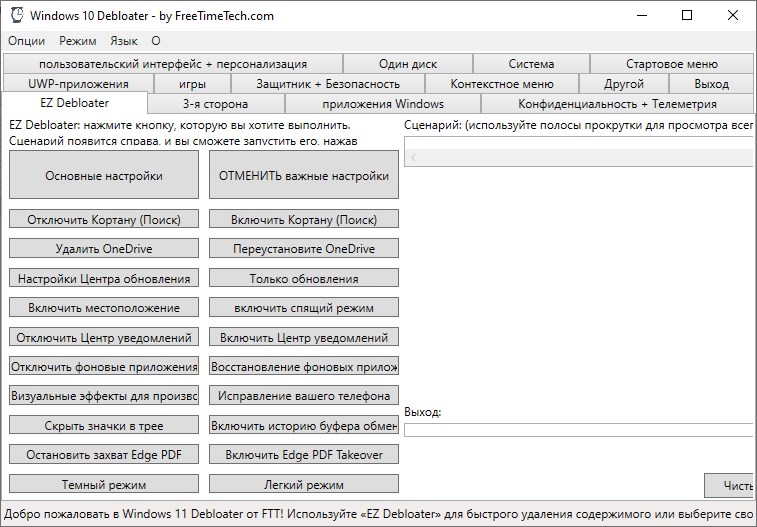Select the Система tab

[531, 64]
